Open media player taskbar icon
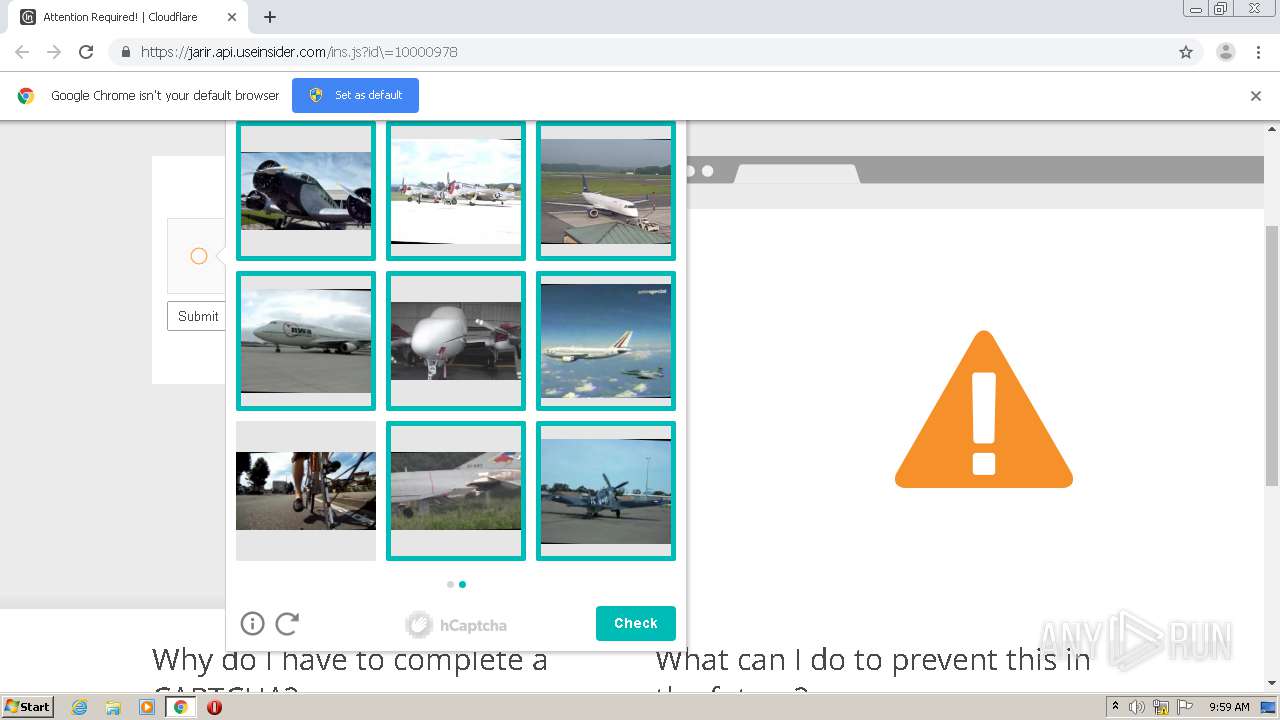Image resolution: width=1280 pixels, height=720 pixels. click(147, 707)
